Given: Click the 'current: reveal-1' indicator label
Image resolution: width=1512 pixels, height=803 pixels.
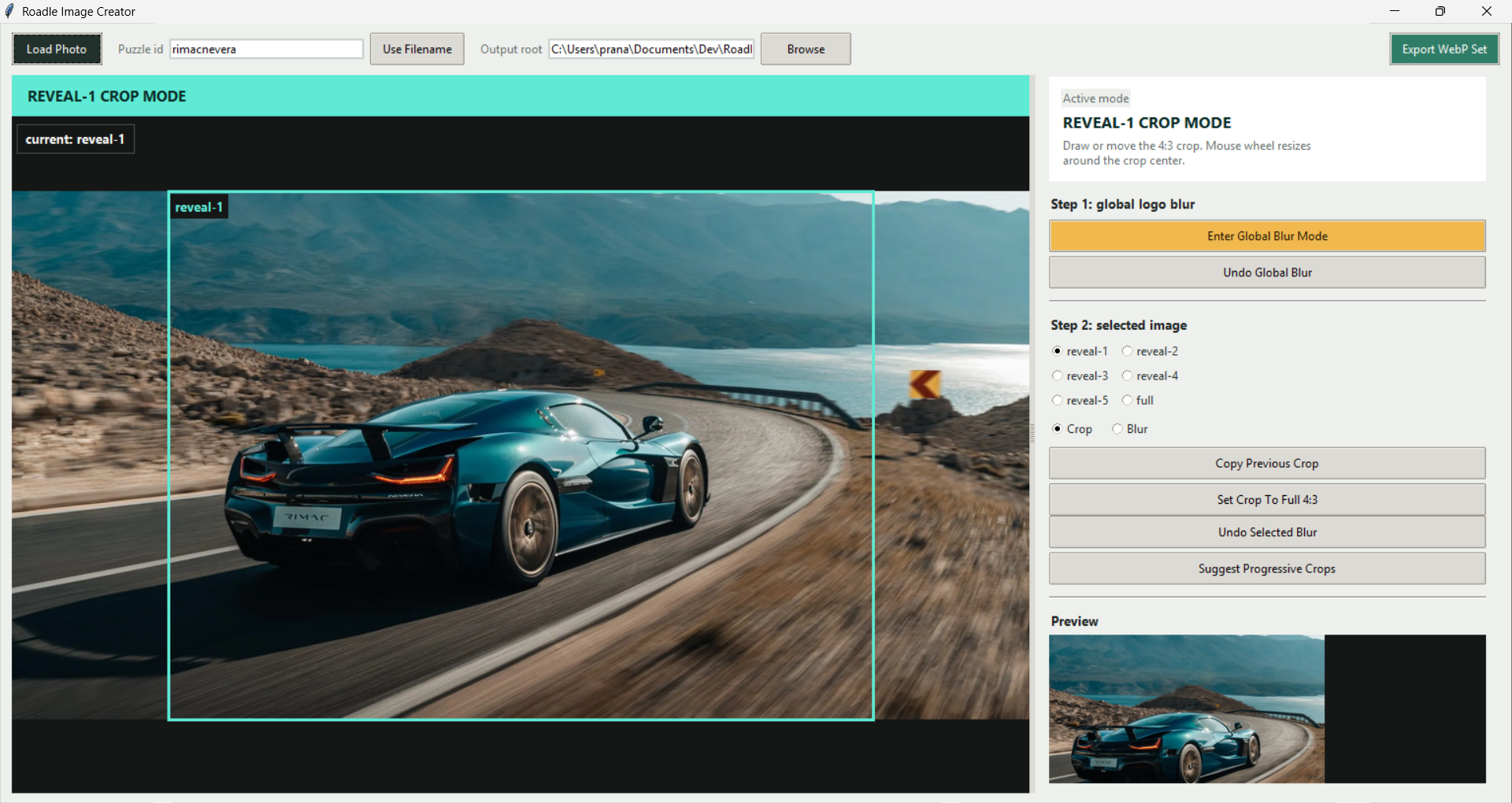Looking at the screenshot, I should click(76, 139).
